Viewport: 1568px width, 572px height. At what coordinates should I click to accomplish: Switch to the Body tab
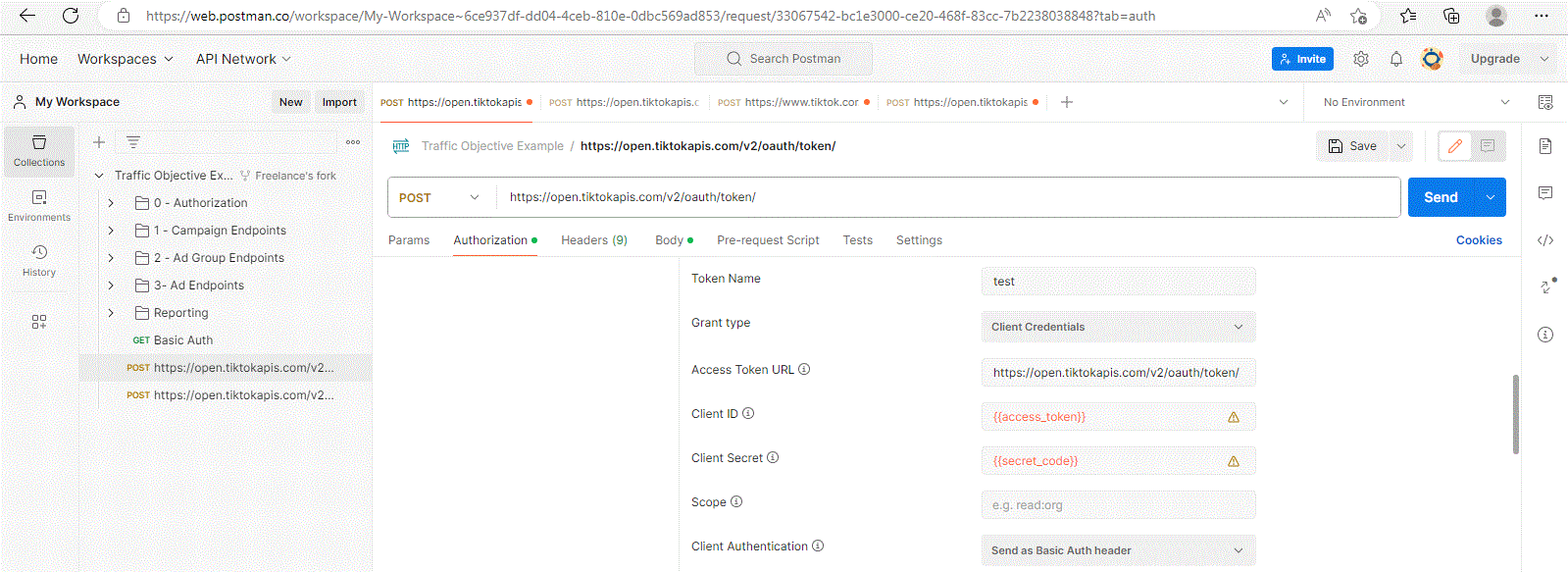pyautogui.click(x=674, y=240)
